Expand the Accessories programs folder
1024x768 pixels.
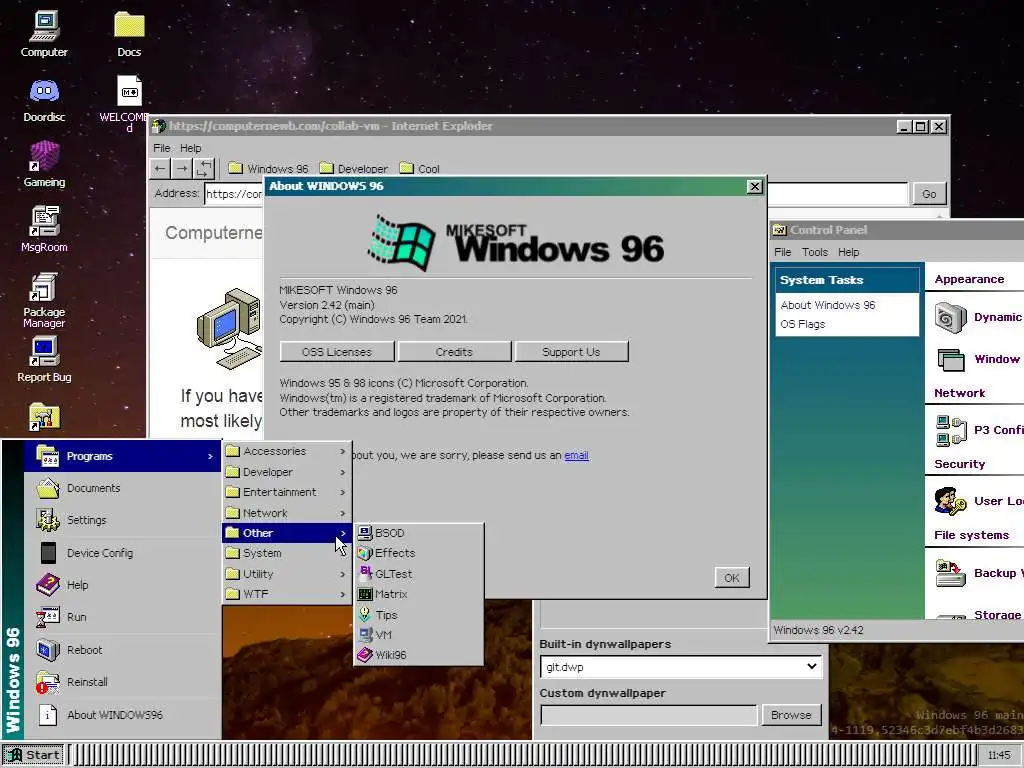tap(287, 451)
